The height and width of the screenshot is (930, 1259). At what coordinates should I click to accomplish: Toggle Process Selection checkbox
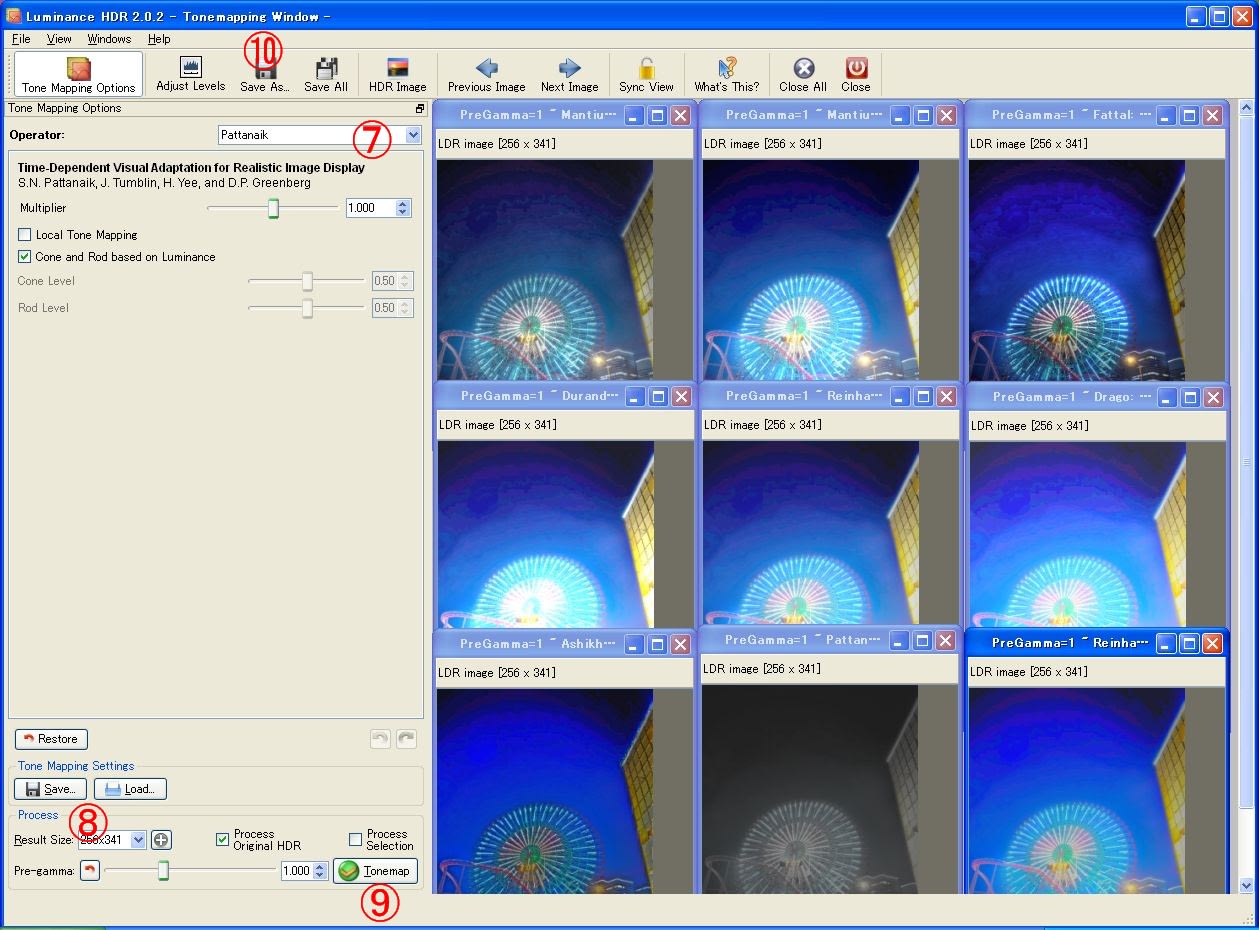[355, 840]
